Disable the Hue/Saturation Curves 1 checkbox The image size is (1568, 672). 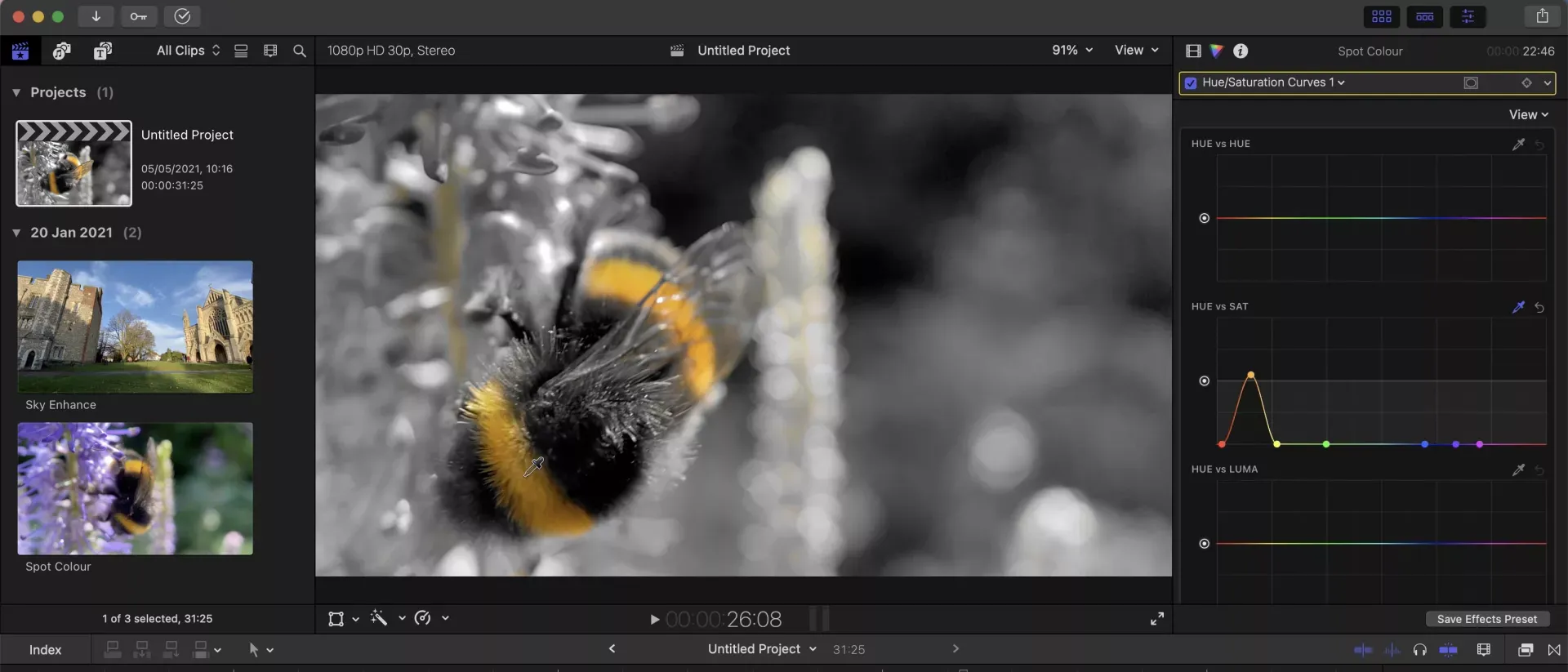pos(1191,82)
